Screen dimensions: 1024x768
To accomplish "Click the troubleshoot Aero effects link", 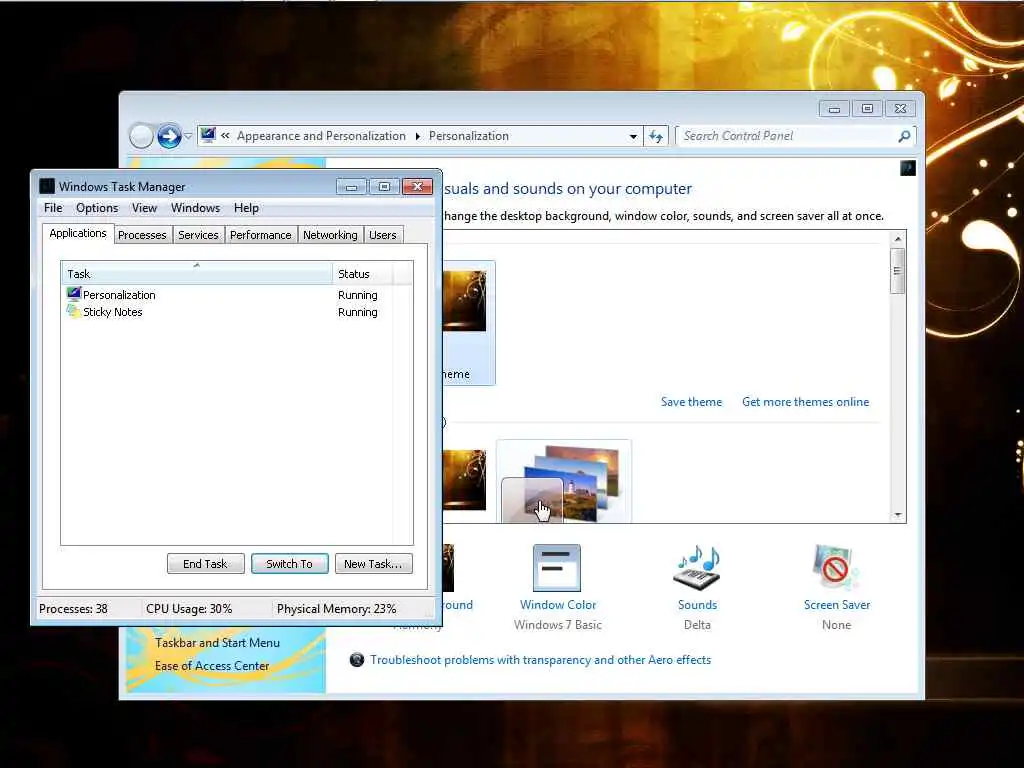I will point(540,660).
